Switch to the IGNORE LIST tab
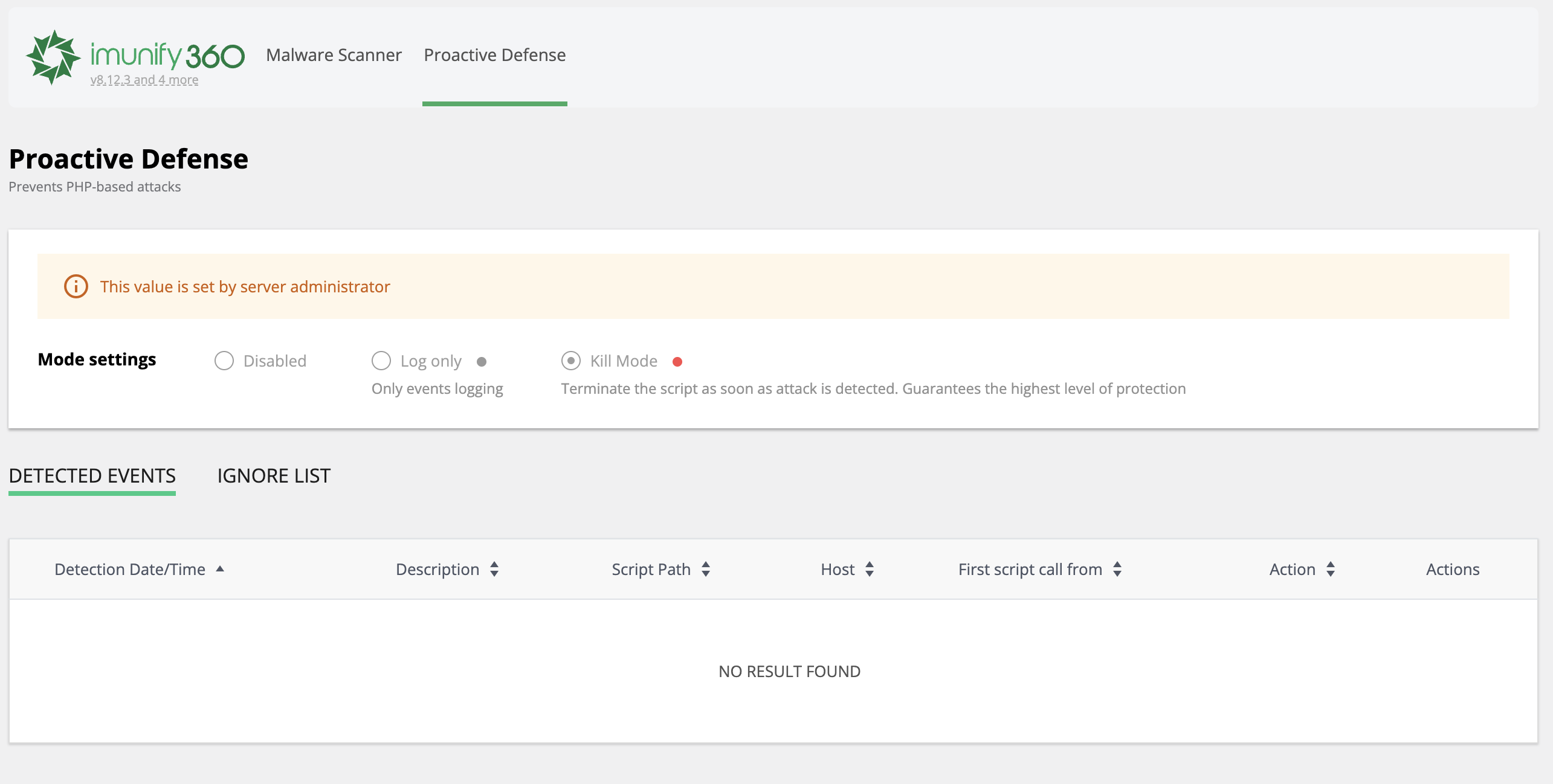The height and width of the screenshot is (784, 1553). point(274,476)
